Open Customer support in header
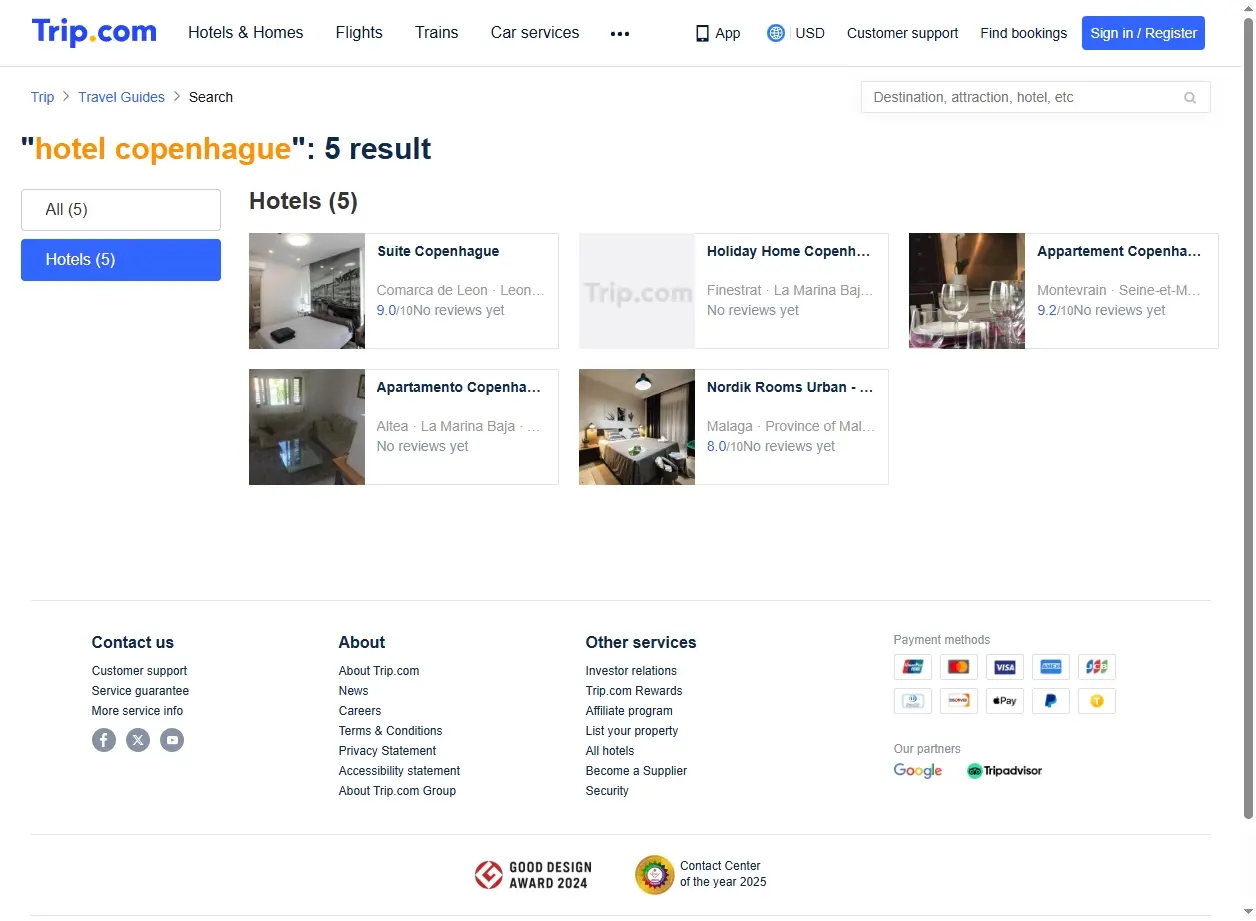 [x=902, y=33]
